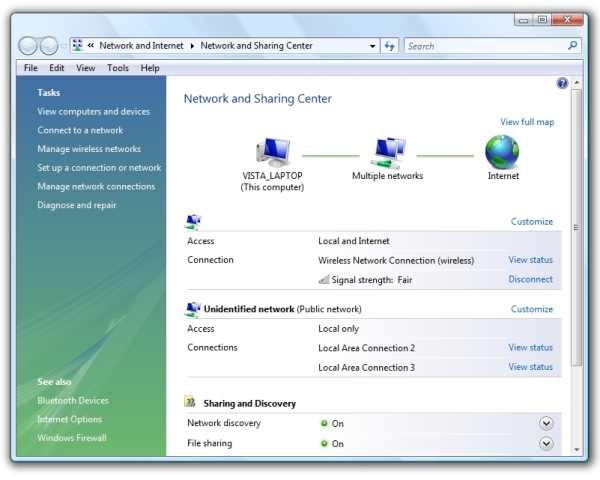Screen dimensions: 600x480
Task: Click Network and Sharing Center breadcrumb
Action: pyautogui.click(x=256, y=46)
